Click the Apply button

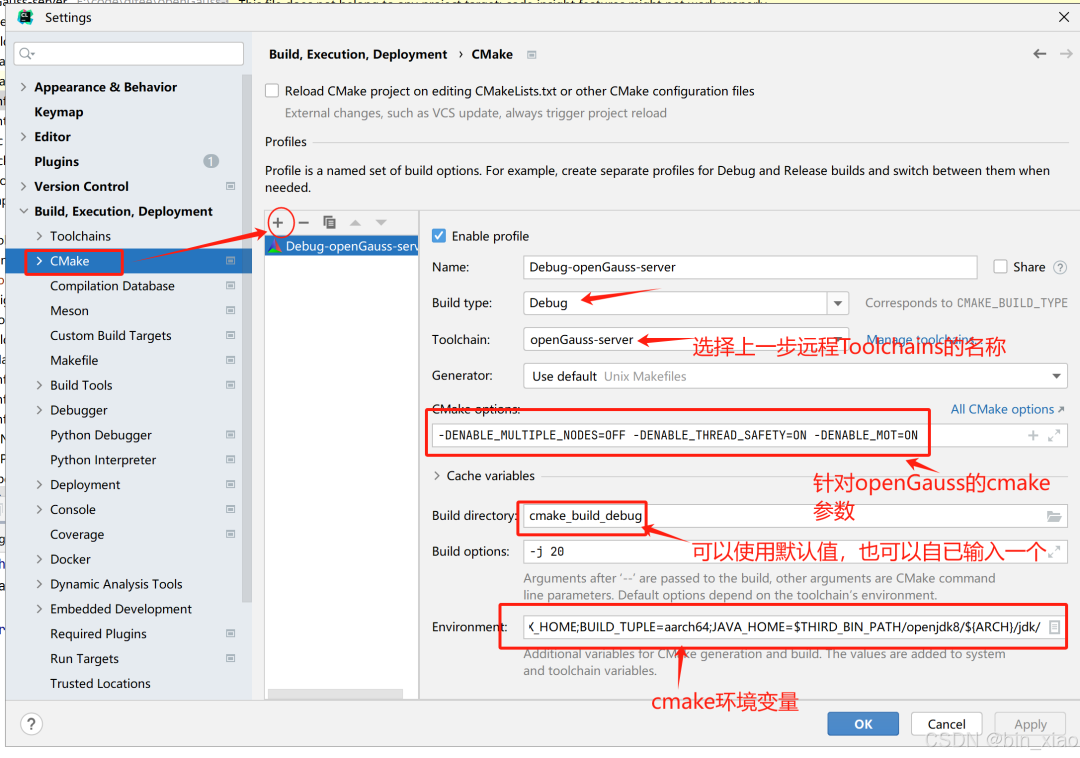(x=1030, y=724)
